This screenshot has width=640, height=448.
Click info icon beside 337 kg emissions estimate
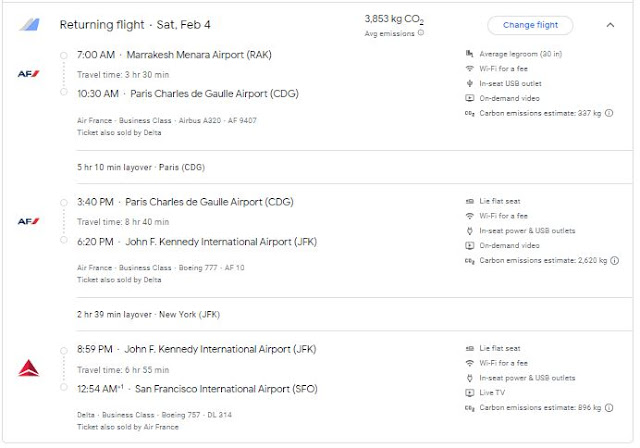[611, 114]
